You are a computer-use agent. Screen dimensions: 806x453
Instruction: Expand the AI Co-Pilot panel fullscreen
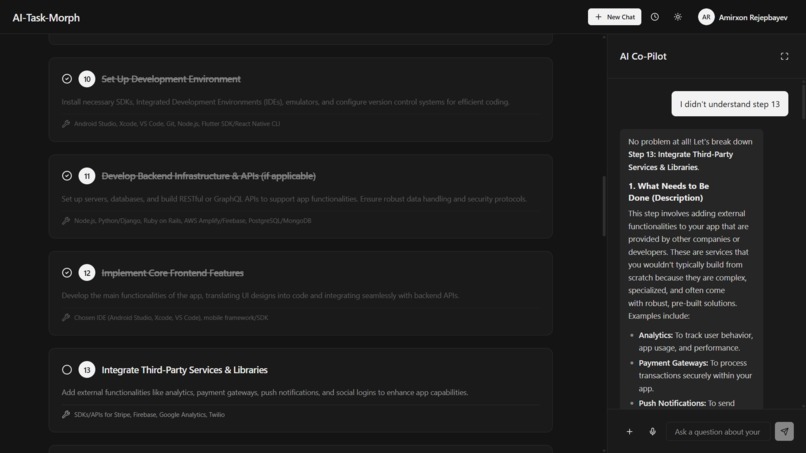[x=784, y=56]
